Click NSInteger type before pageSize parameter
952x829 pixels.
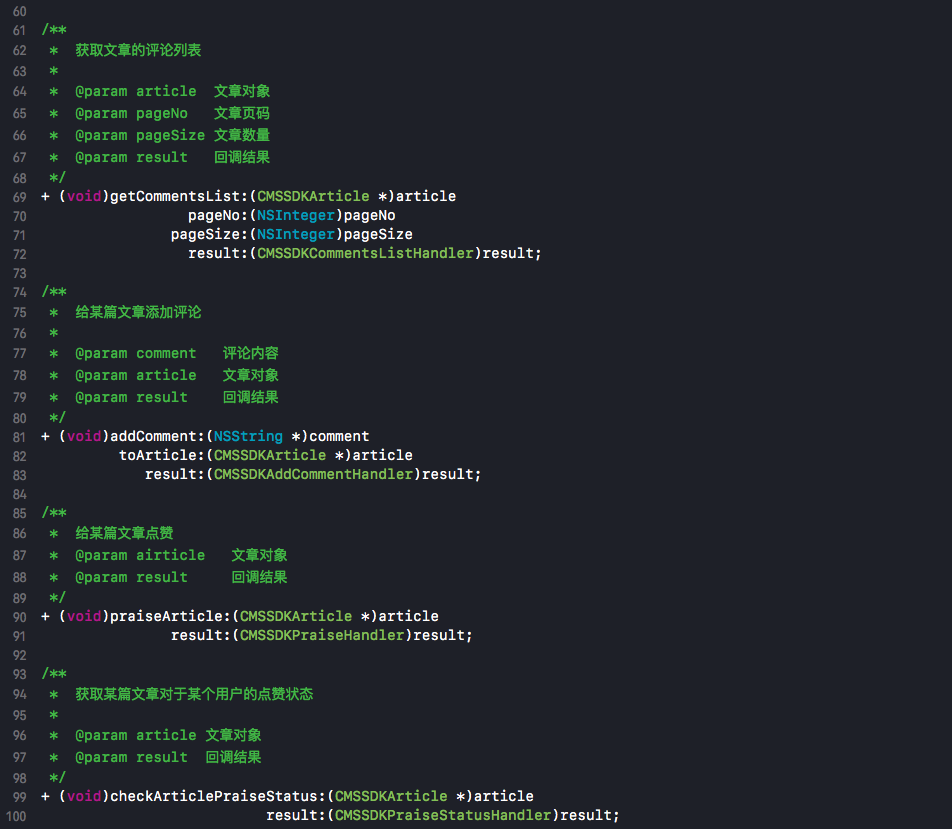tap(296, 234)
